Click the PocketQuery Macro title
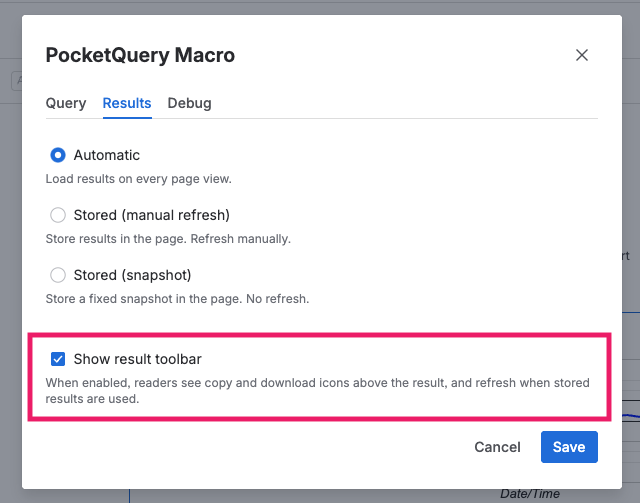The width and height of the screenshot is (640, 503). (140, 55)
